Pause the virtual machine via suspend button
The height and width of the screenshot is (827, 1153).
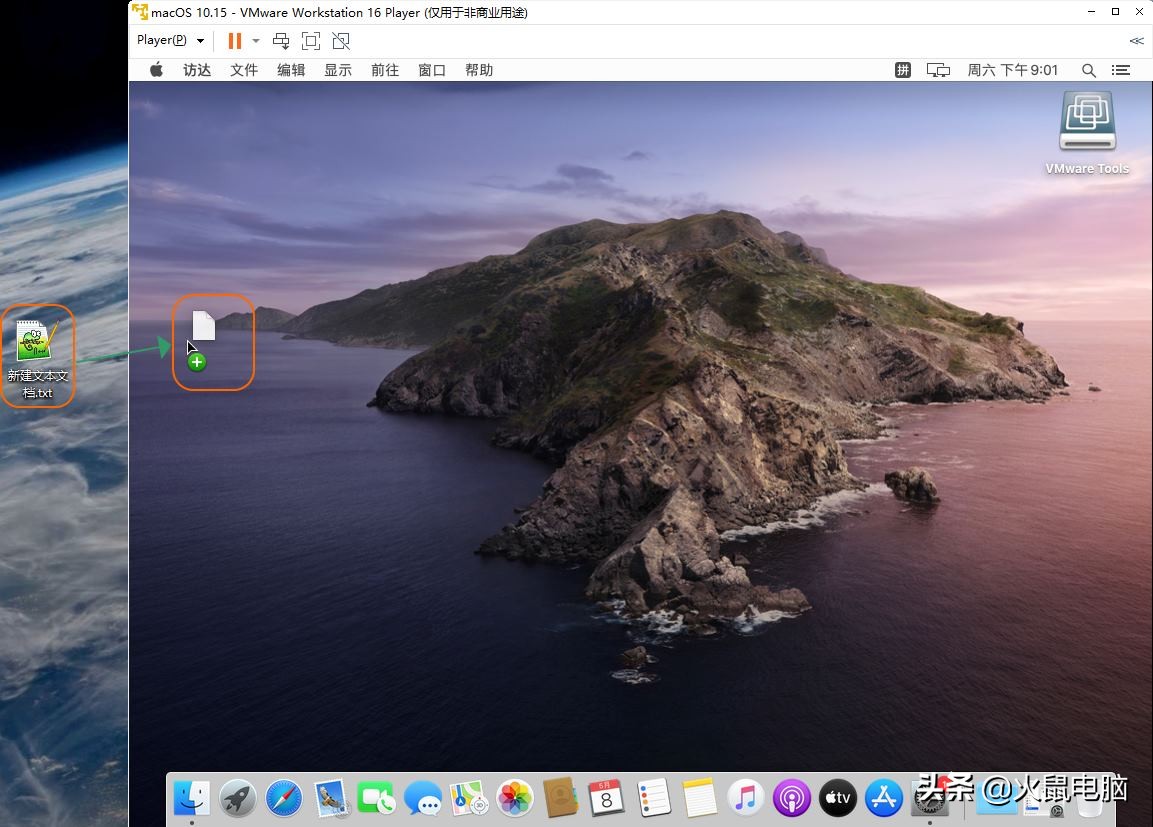(x=235, y=41)
